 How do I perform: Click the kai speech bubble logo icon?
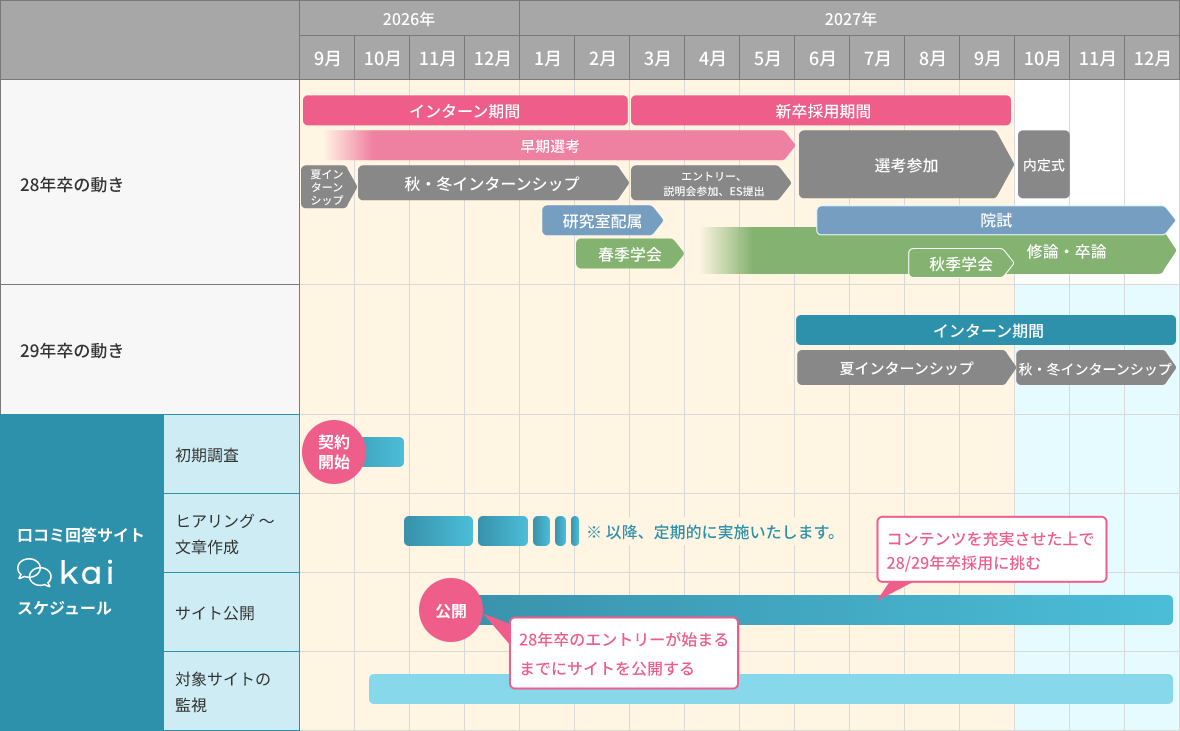point(35,573)
